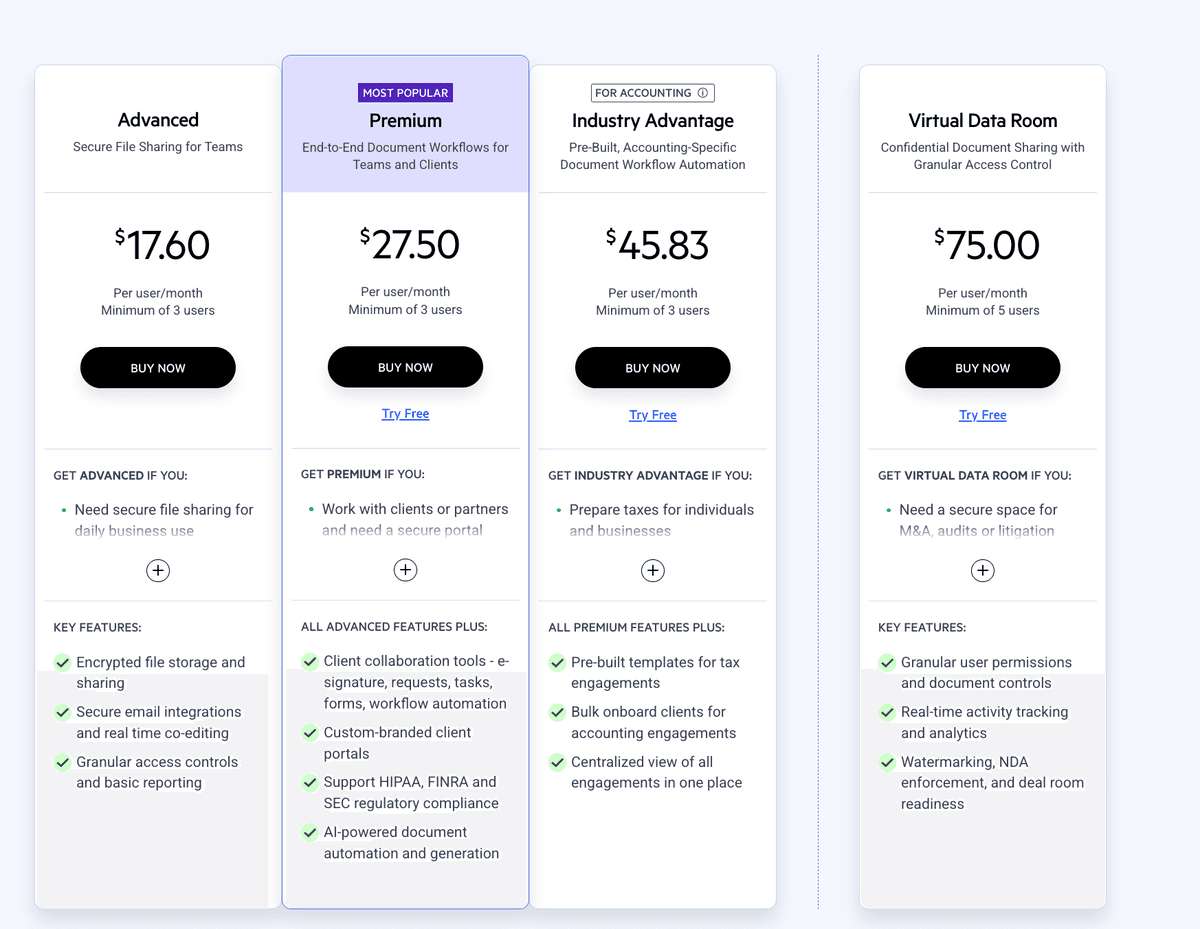Open Try Free under Industry Advantage
Screen dimensions: 1200x929
click(x=652, y=414)
